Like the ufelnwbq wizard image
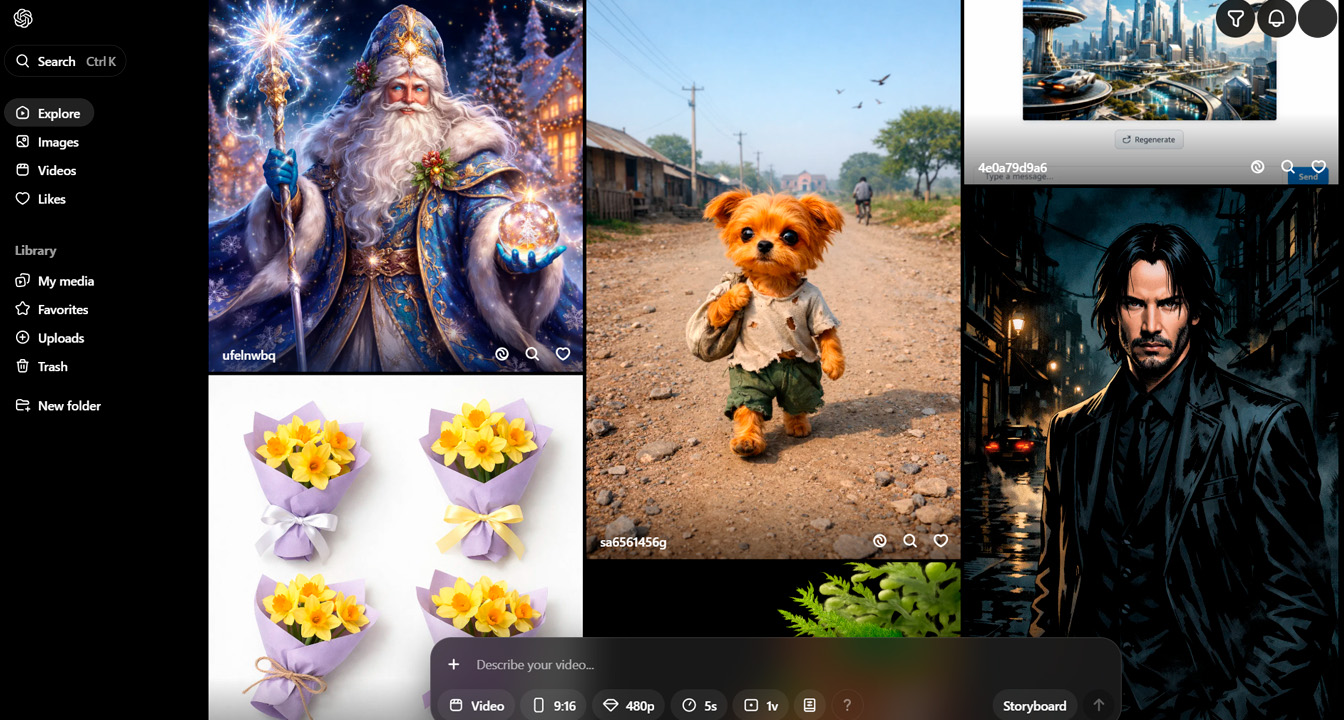 click(563, 354)
